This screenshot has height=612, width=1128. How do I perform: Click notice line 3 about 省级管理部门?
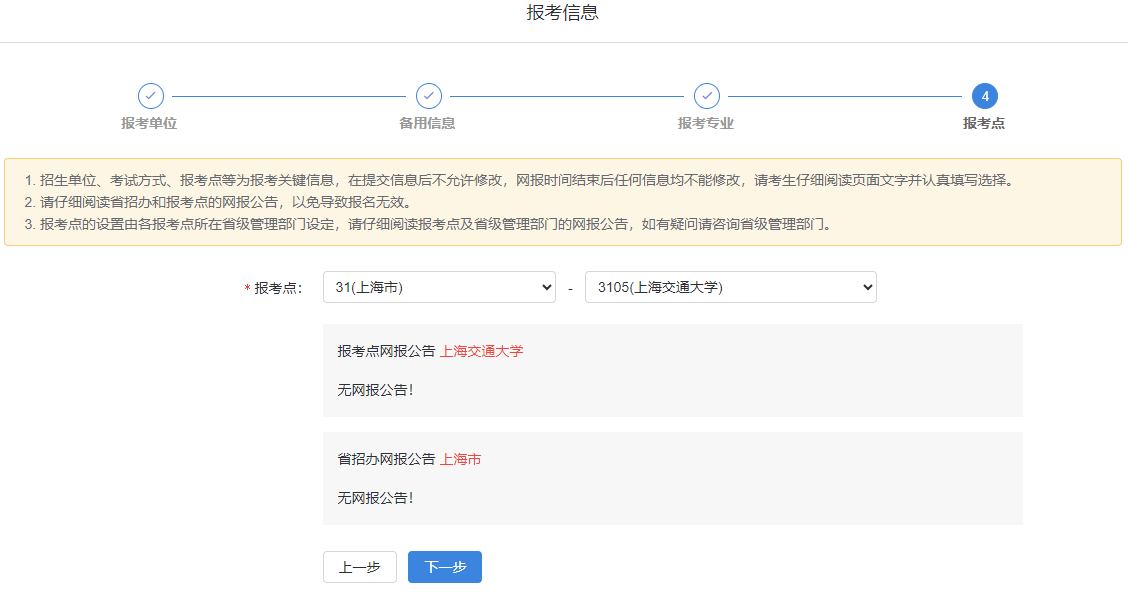(429, 224)
